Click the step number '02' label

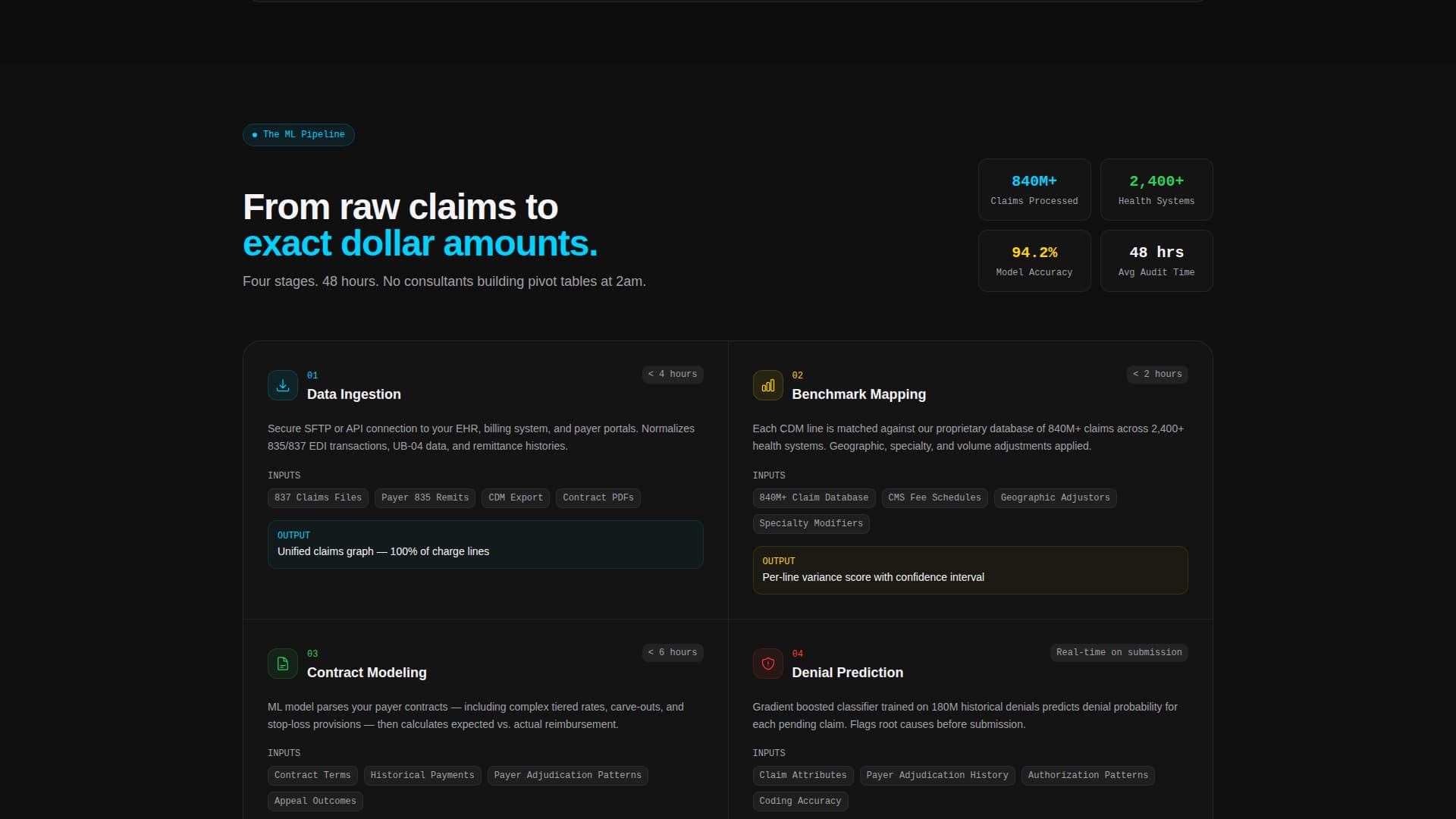(797, 375)
